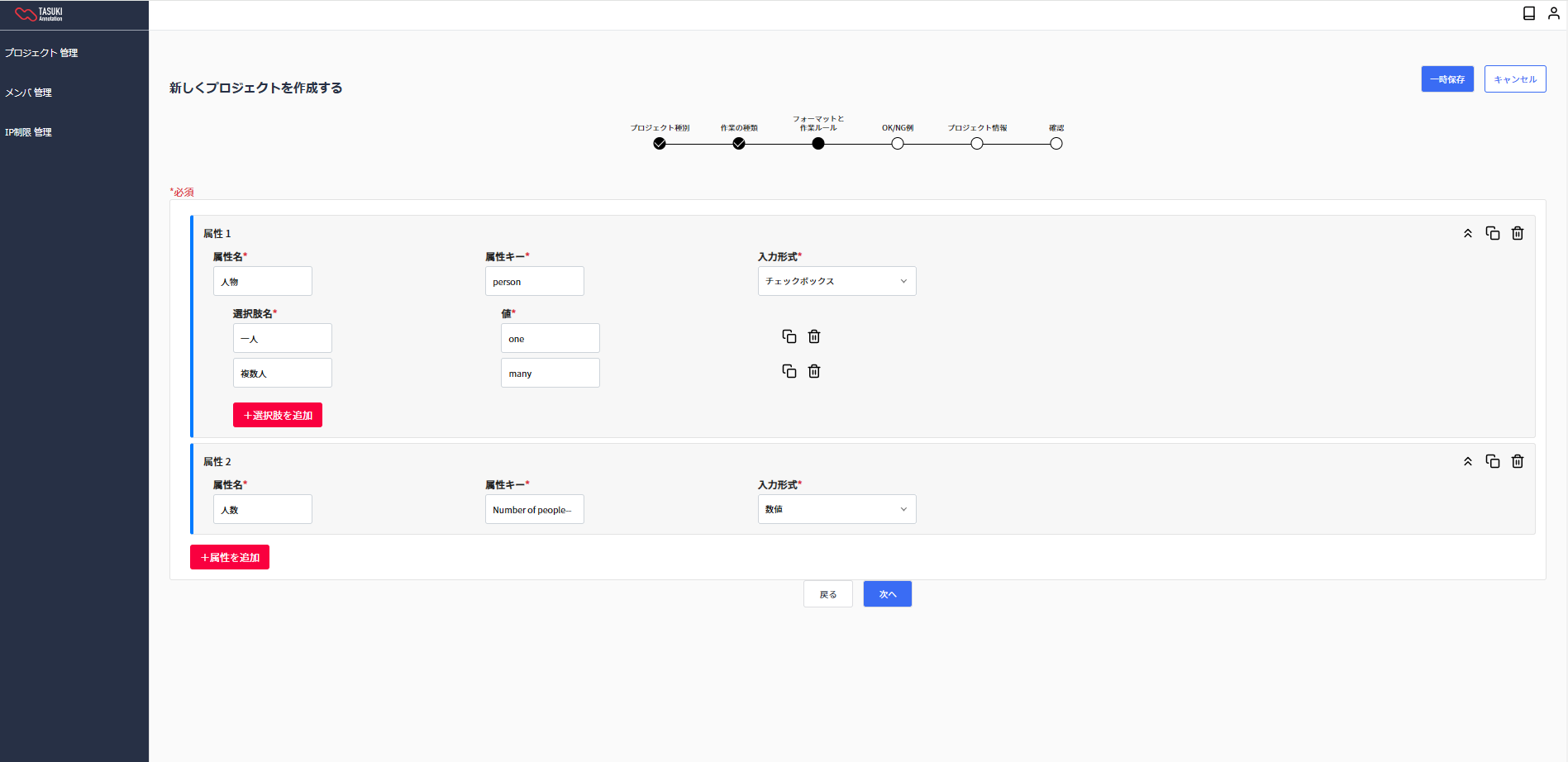Edit 選択肢名 field containing 複数人
Viewport: 1568px width, 762px height.
click(x=283, y=373)
